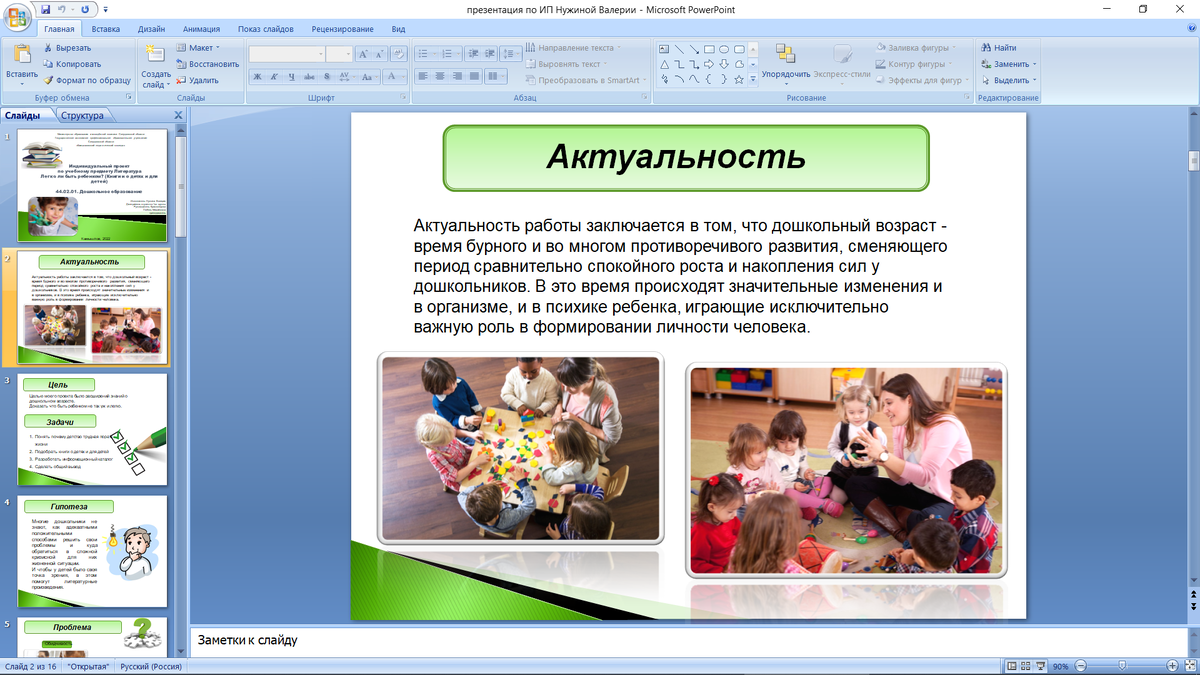
Task: Align text left in Абзац group
Action: 423,76
